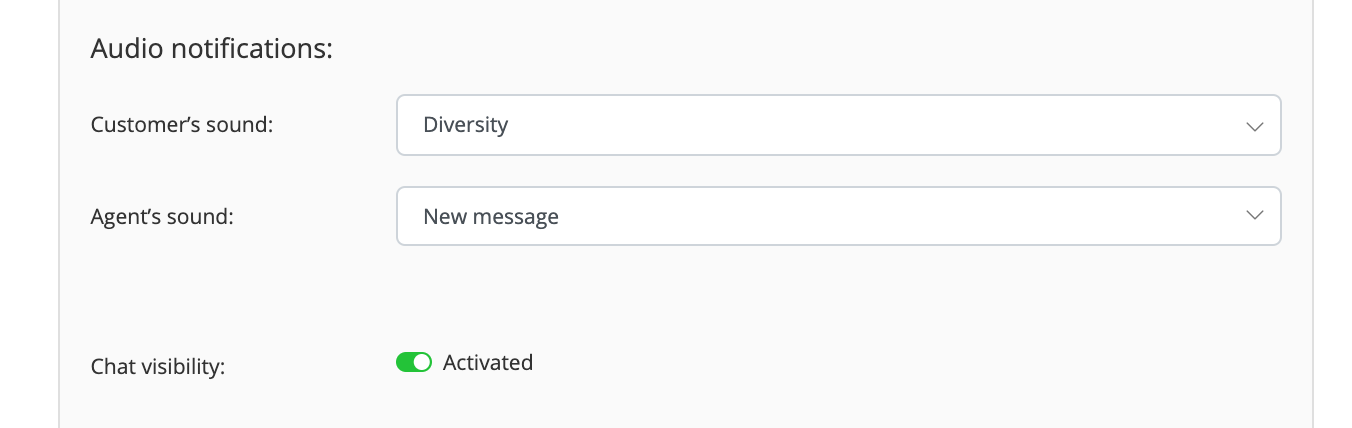Click the "Agent's sound:" label
Viewport: 1352px width, 428px height.
click(x=161, y=216)
